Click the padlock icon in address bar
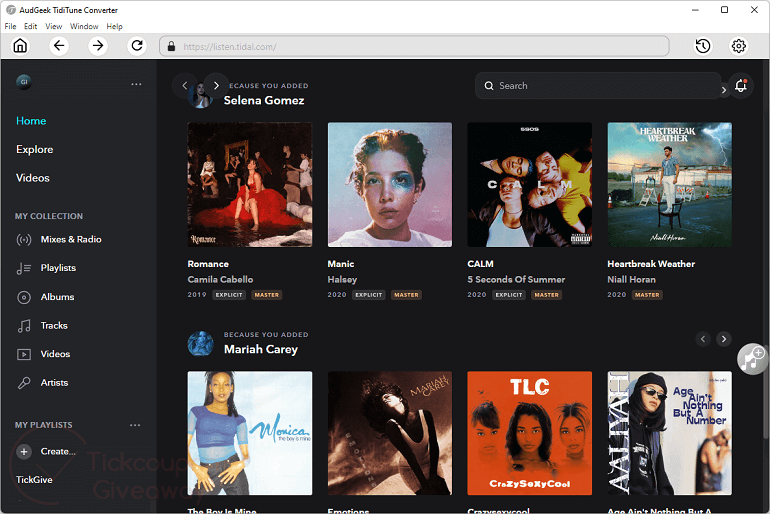Screen dimensions: 770x514 [x=171, y=47]
